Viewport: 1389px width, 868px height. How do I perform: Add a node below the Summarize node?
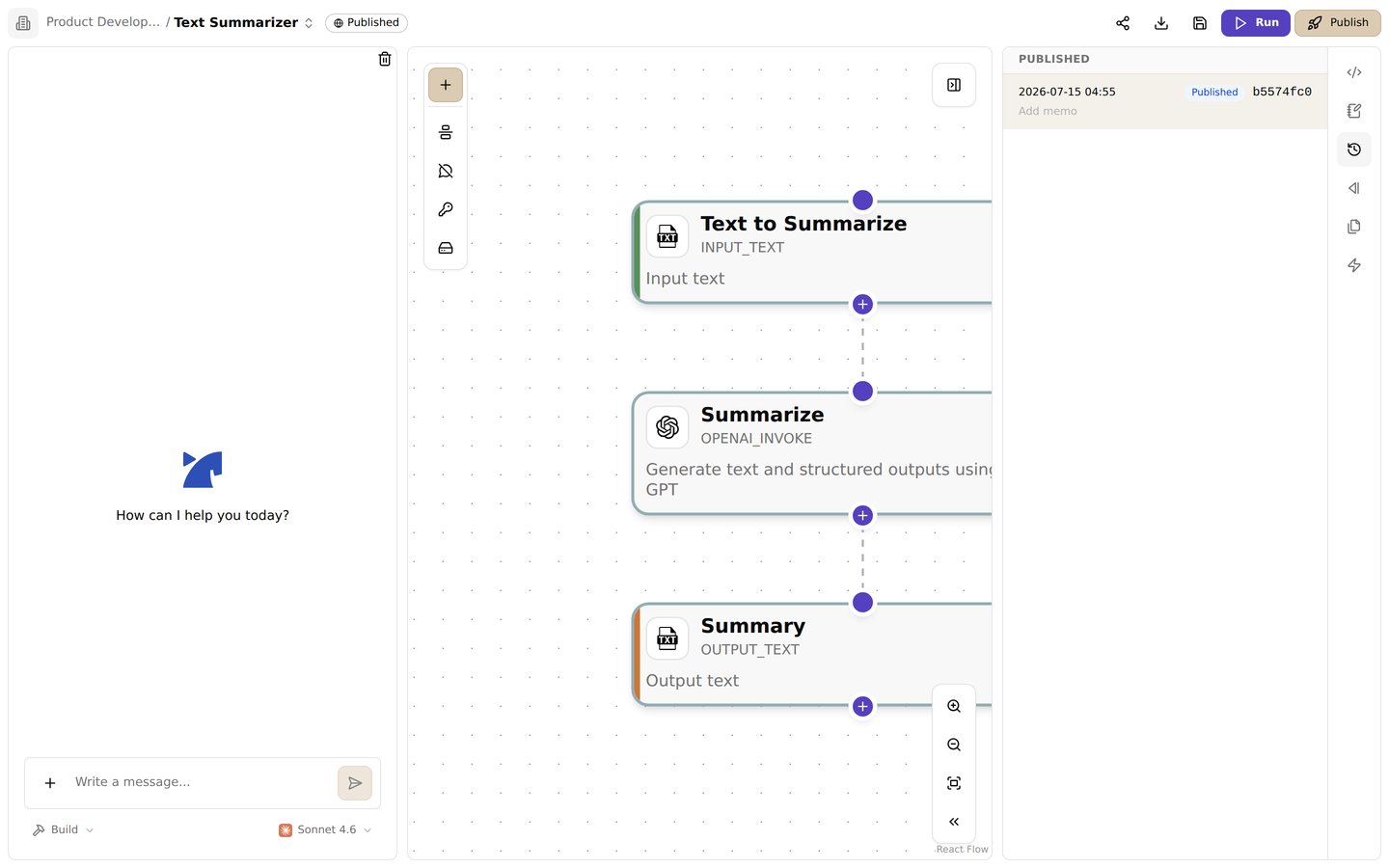[x=863, y=516]
